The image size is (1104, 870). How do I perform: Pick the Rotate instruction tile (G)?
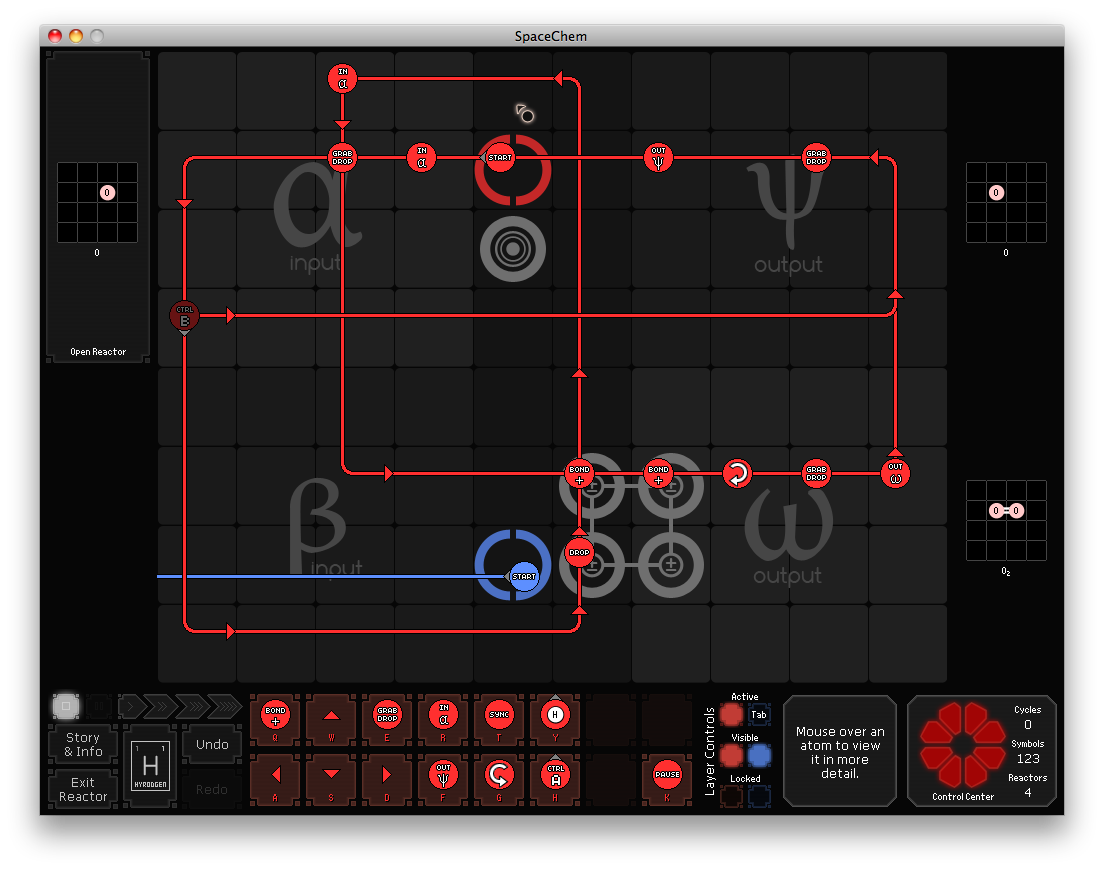pyautogui.click(x=499, y=779)
